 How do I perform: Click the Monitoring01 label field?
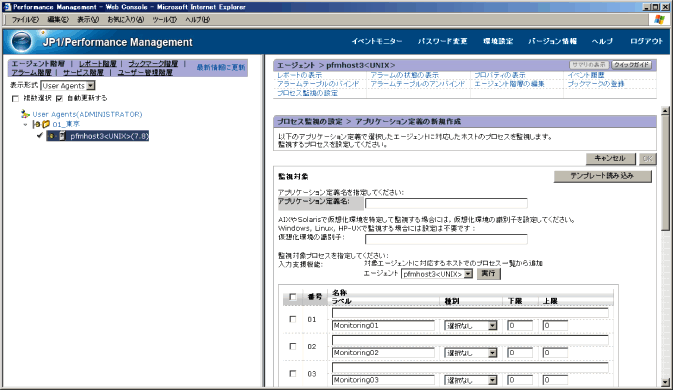383,326
